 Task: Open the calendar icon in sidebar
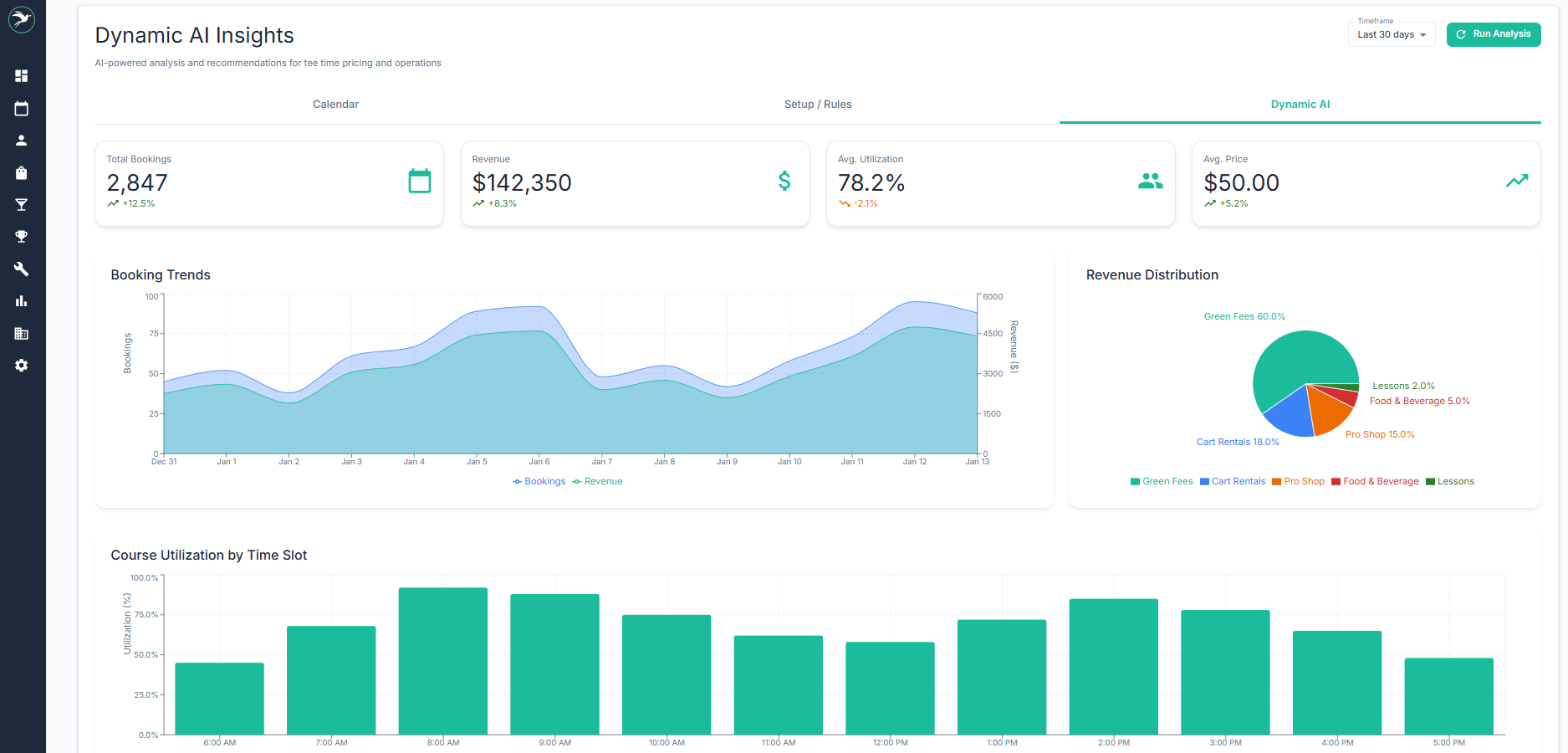pos(22,108)
